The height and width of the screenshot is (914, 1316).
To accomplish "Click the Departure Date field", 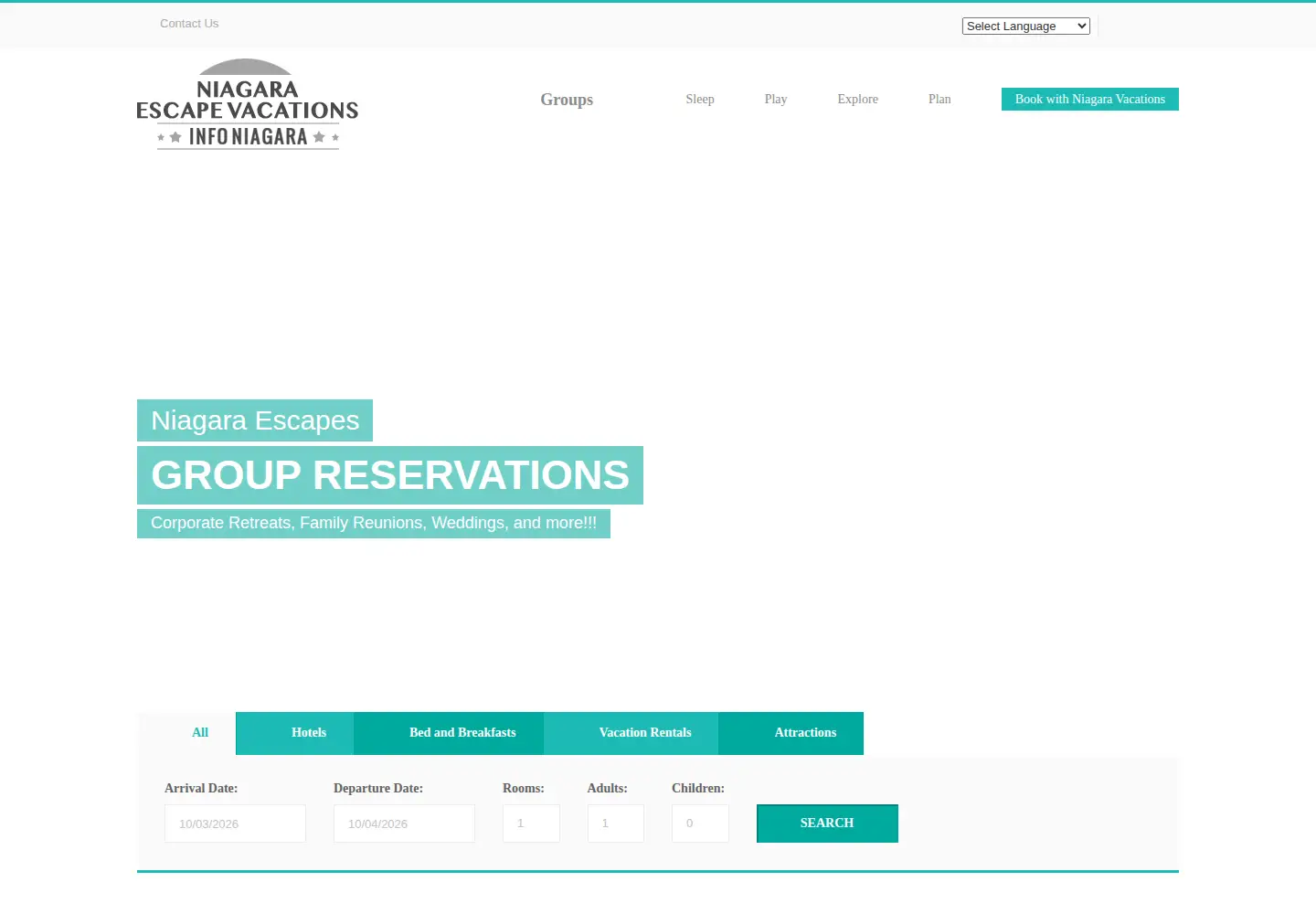I will coord(404,824).
